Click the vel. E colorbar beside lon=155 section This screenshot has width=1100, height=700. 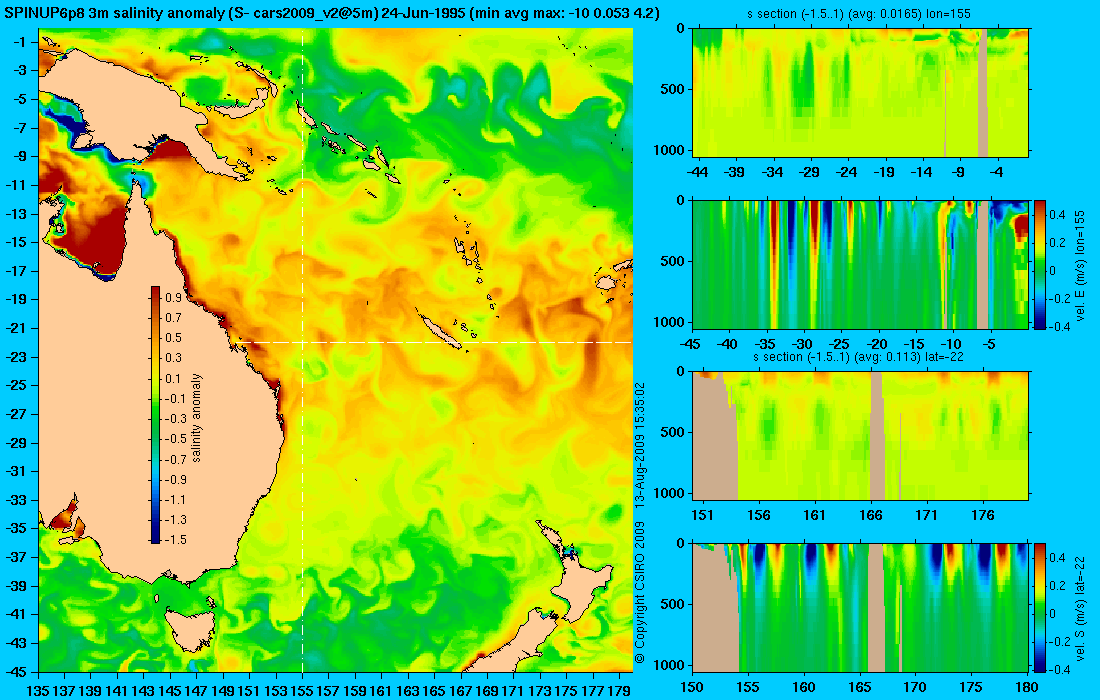[x=1040, y=264]
